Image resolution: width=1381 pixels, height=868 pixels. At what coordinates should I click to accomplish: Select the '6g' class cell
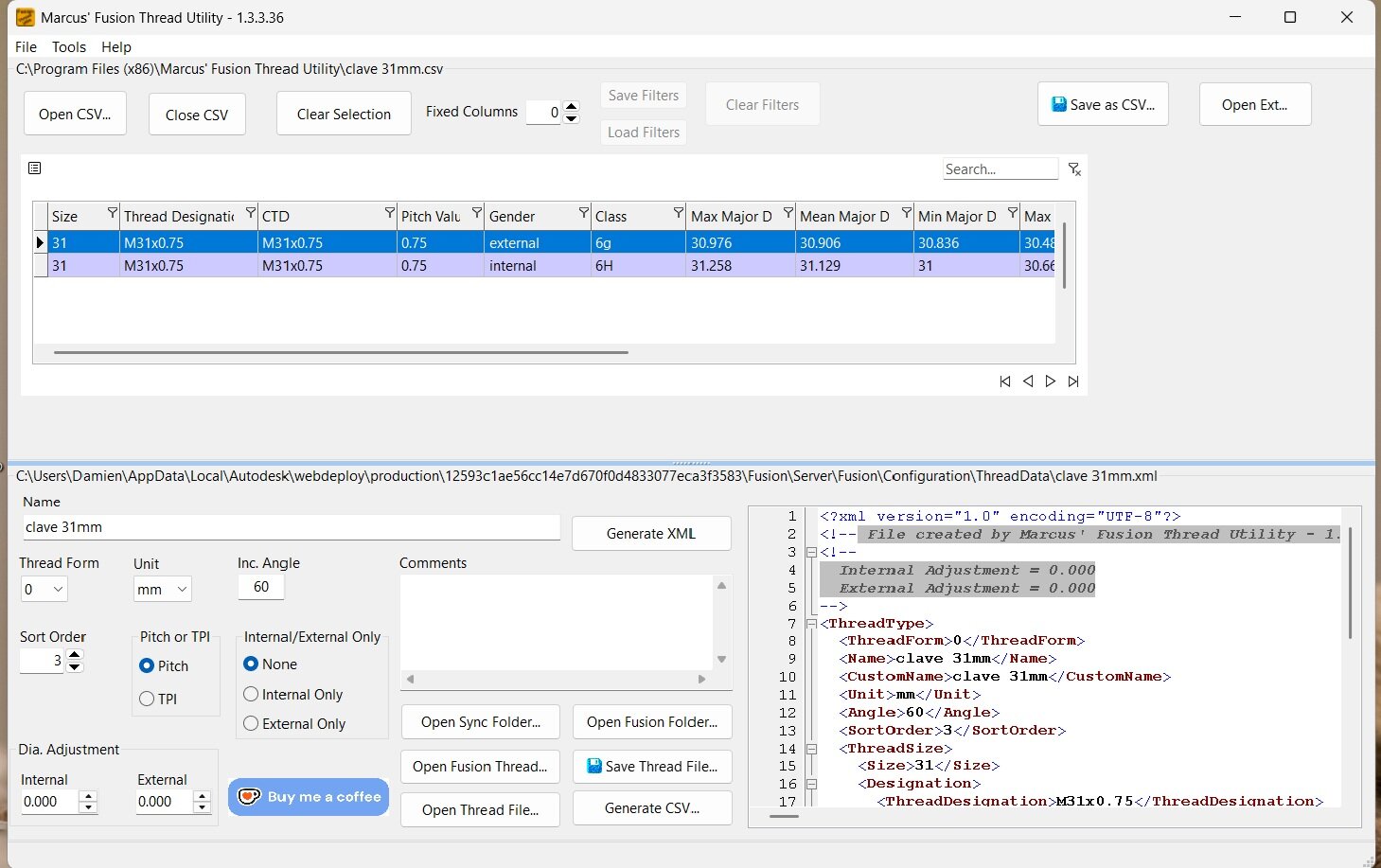click(638, 242)
